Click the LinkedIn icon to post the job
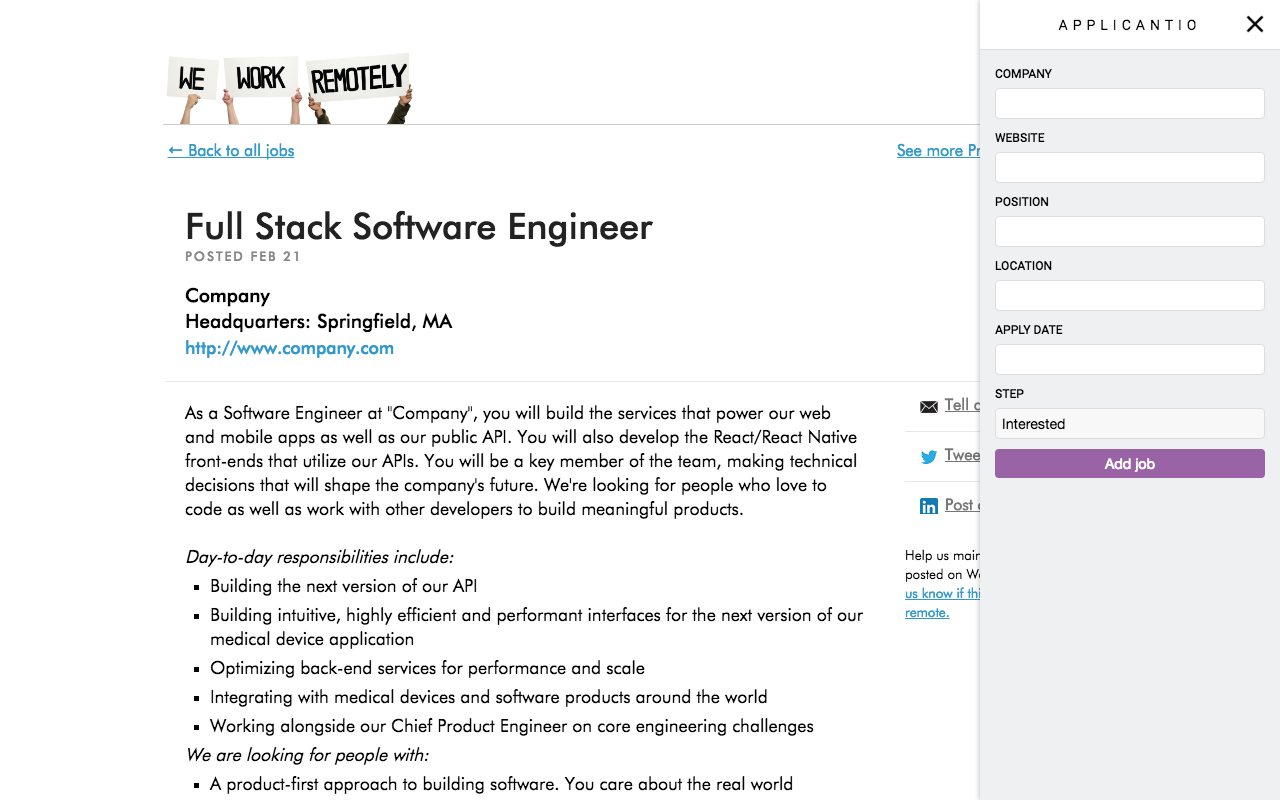This screenshot has height=800, width=1280. tap(929, 506)
